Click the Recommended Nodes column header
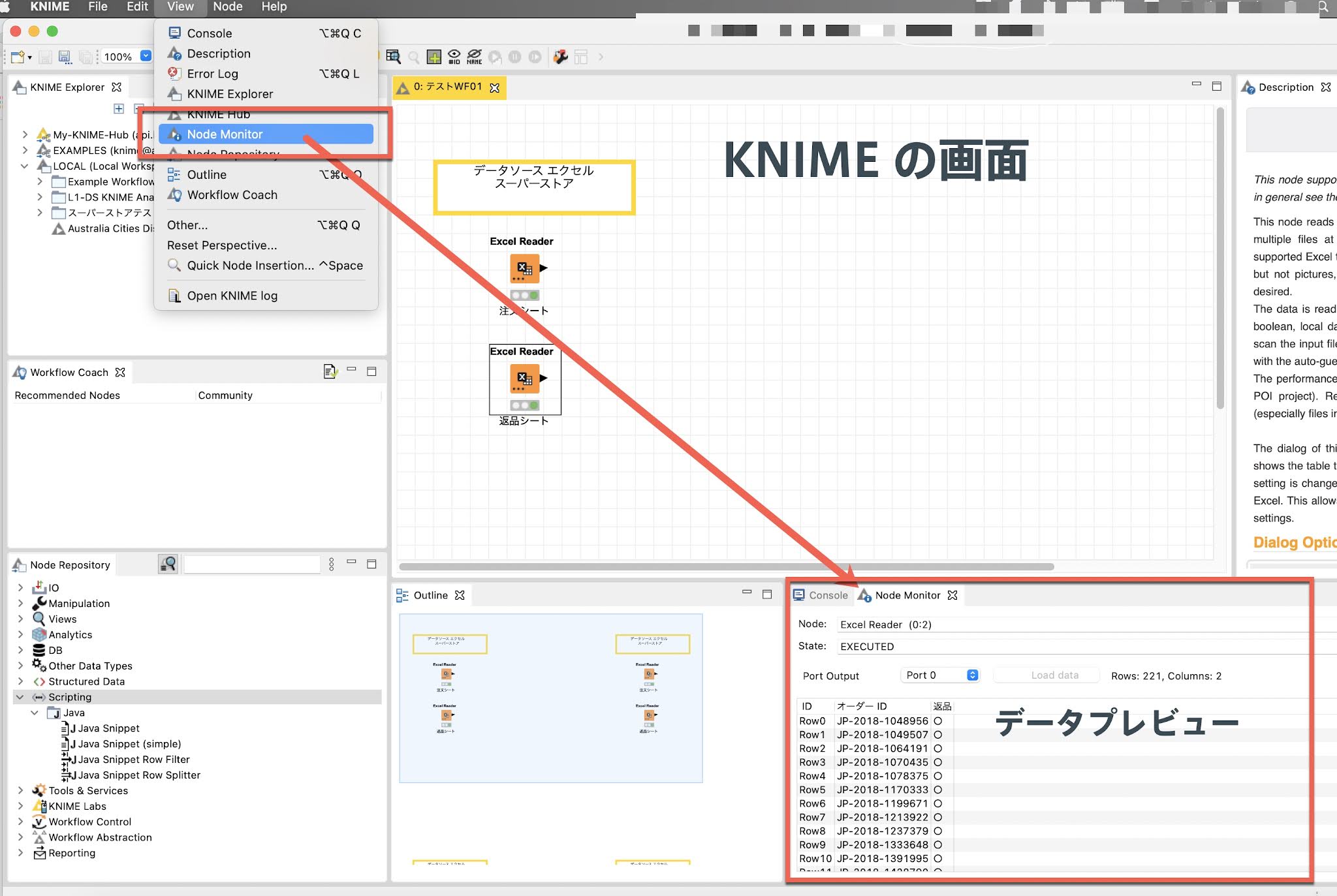Image resolution: width=1337 pixels, height=896 pixels. [x=67, y=395]
